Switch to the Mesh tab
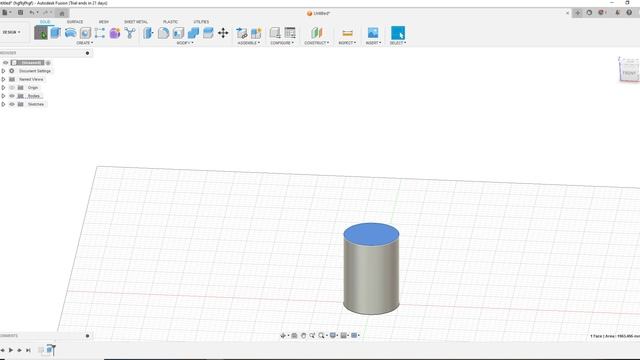640x360 pixels. click(x=104, y=22)
